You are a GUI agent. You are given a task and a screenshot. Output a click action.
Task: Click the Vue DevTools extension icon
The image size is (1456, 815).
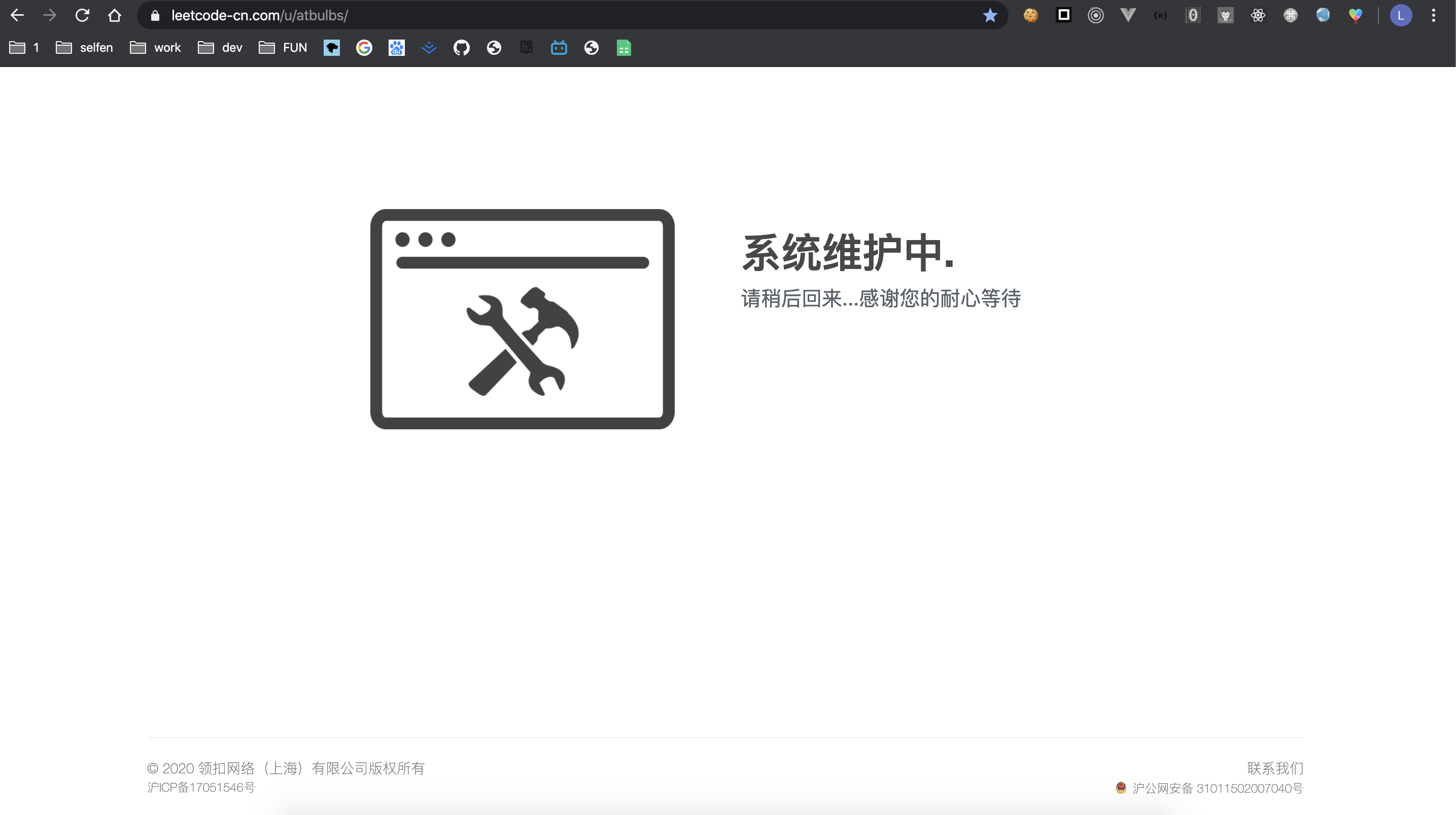1128,15
